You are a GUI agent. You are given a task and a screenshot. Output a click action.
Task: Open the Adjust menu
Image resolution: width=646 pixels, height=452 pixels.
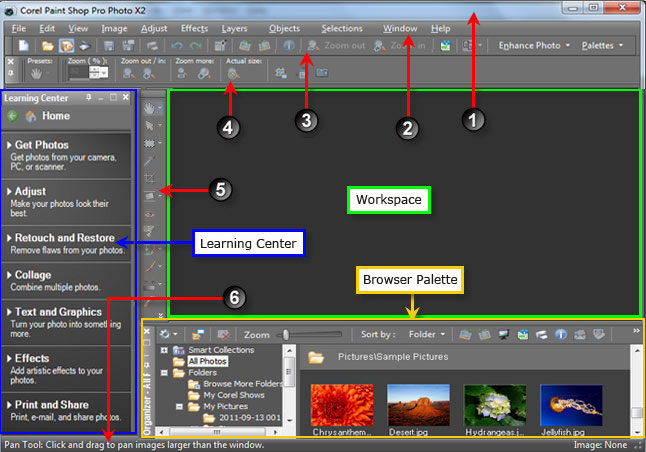154,28
